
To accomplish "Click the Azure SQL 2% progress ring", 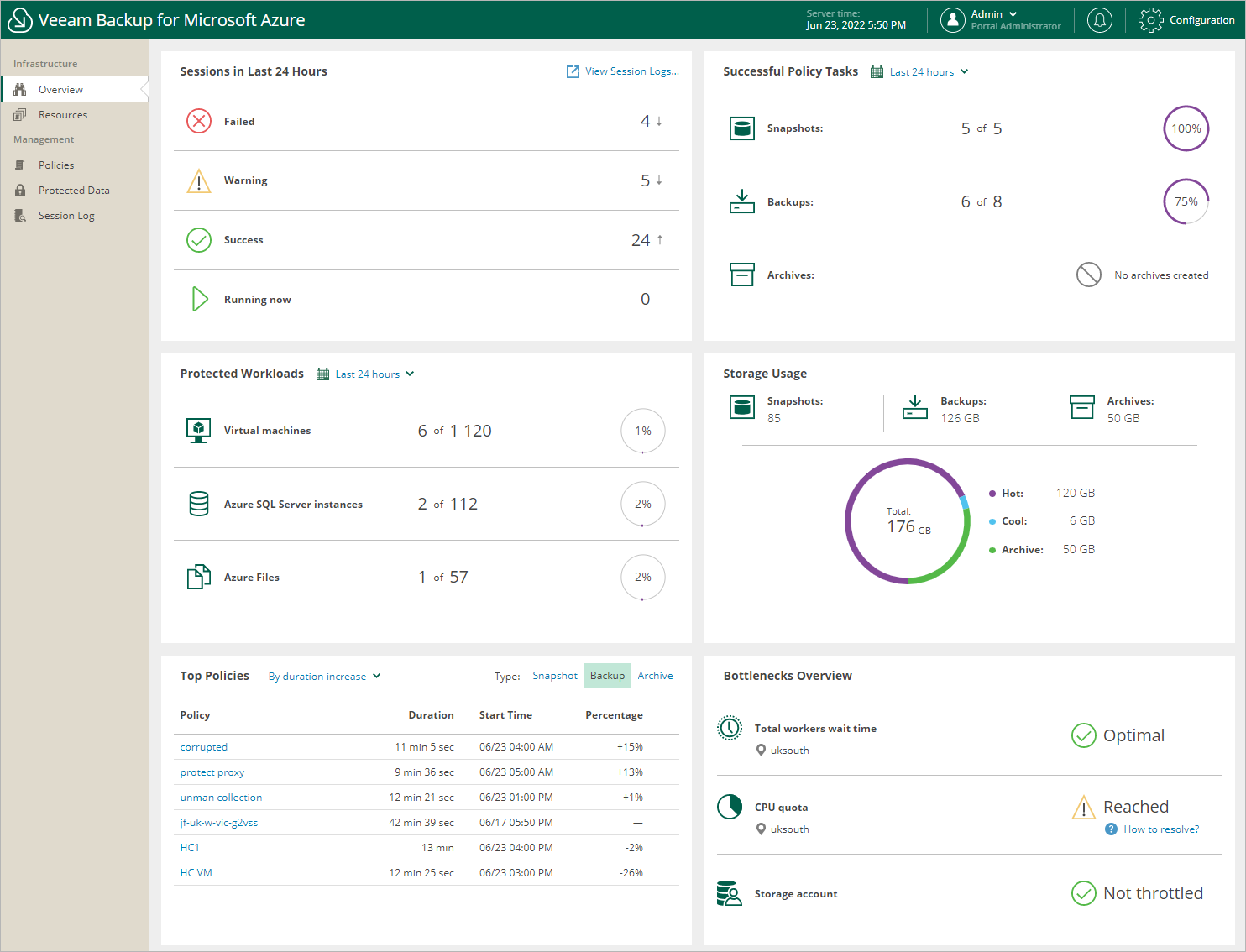I will pos(643,504).
